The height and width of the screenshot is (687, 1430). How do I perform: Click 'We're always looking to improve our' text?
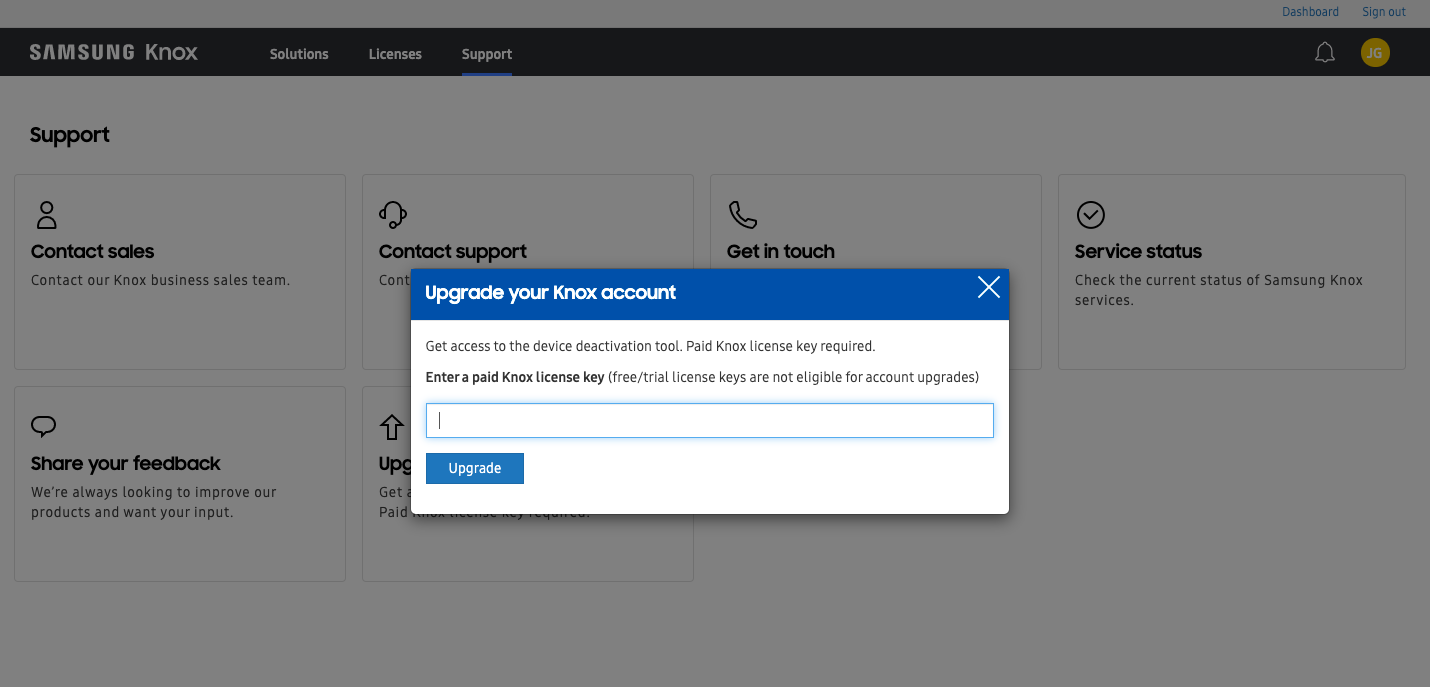click(x=154, y=492)
